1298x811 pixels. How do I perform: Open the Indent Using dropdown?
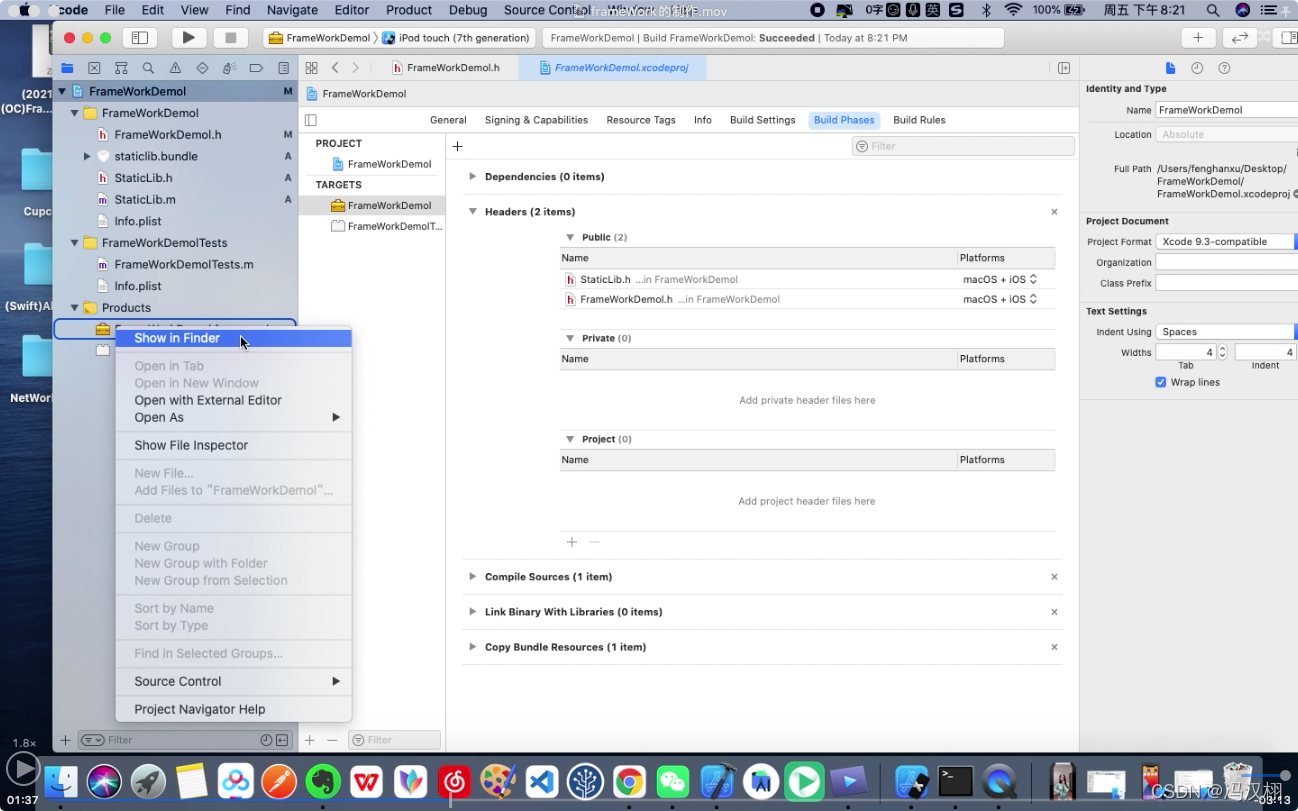coord(1226,332)
